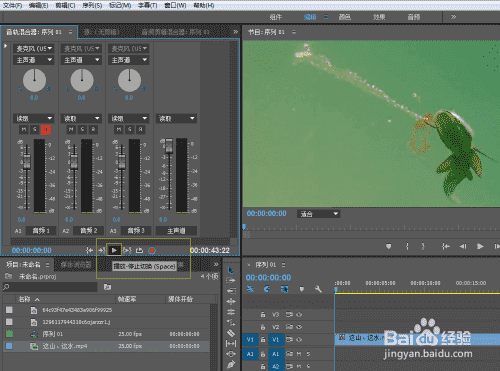The height and width of the screenshot is (371, 500).
Task: Switch to the Media Browser tab
Action: pyautogui.click(x=75, y=265)
